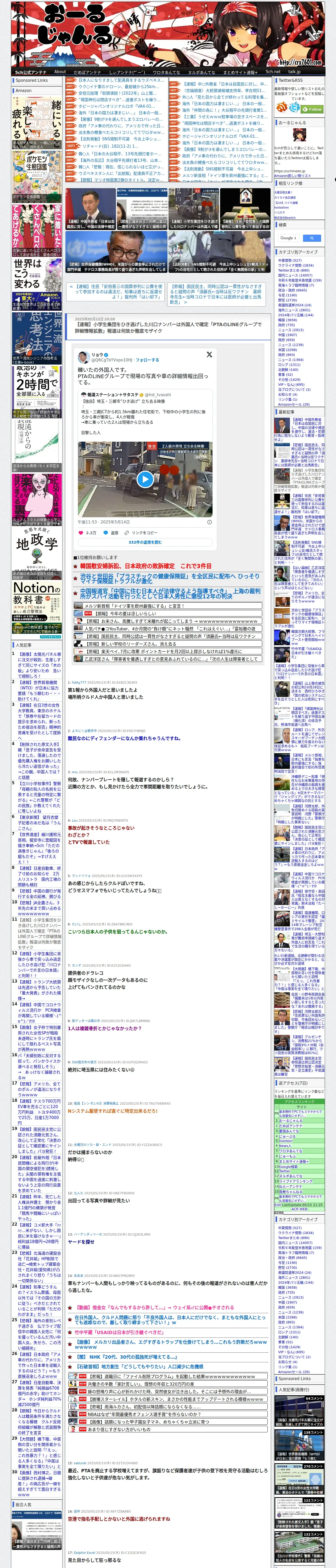
Task: Click the tweet reply bubble icon
Action: [x=105, y=533]
